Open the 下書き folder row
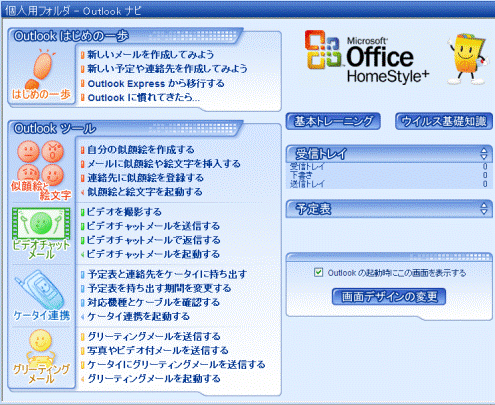The width and height of the screenshot is (495, 405). tap(389, 175)
